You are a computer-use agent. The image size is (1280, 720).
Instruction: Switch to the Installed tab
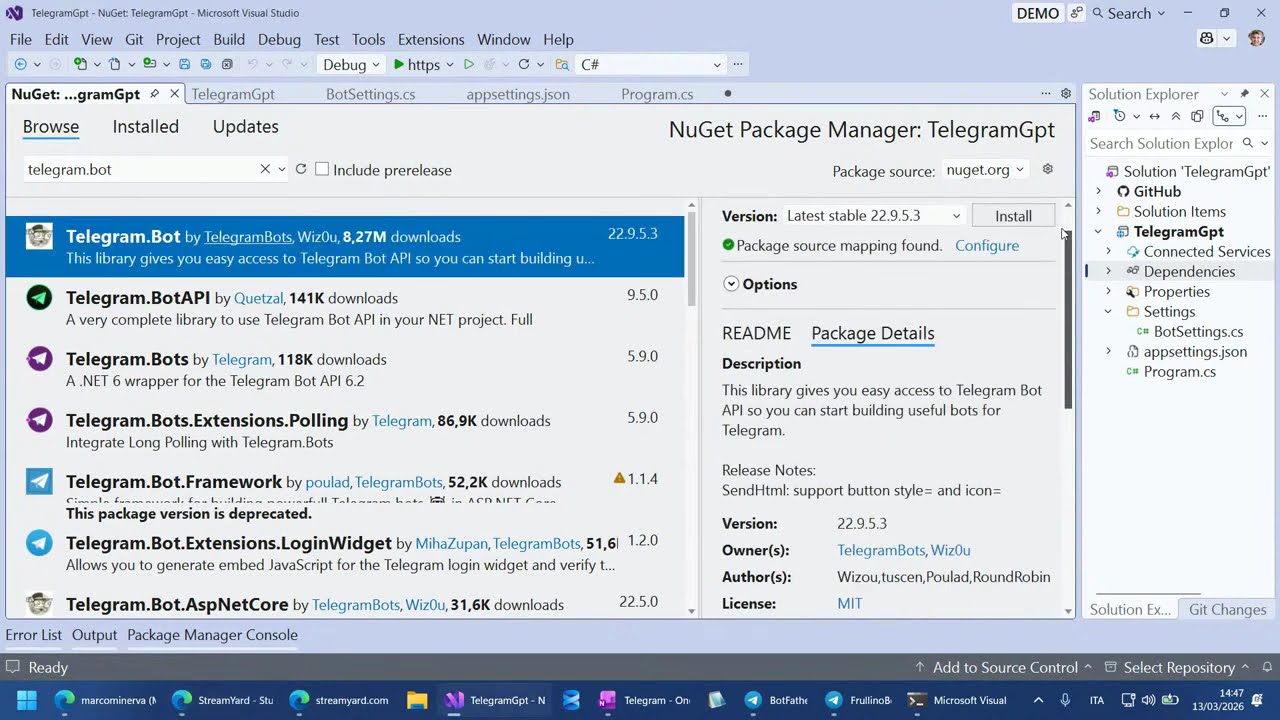tap(146, 127)
